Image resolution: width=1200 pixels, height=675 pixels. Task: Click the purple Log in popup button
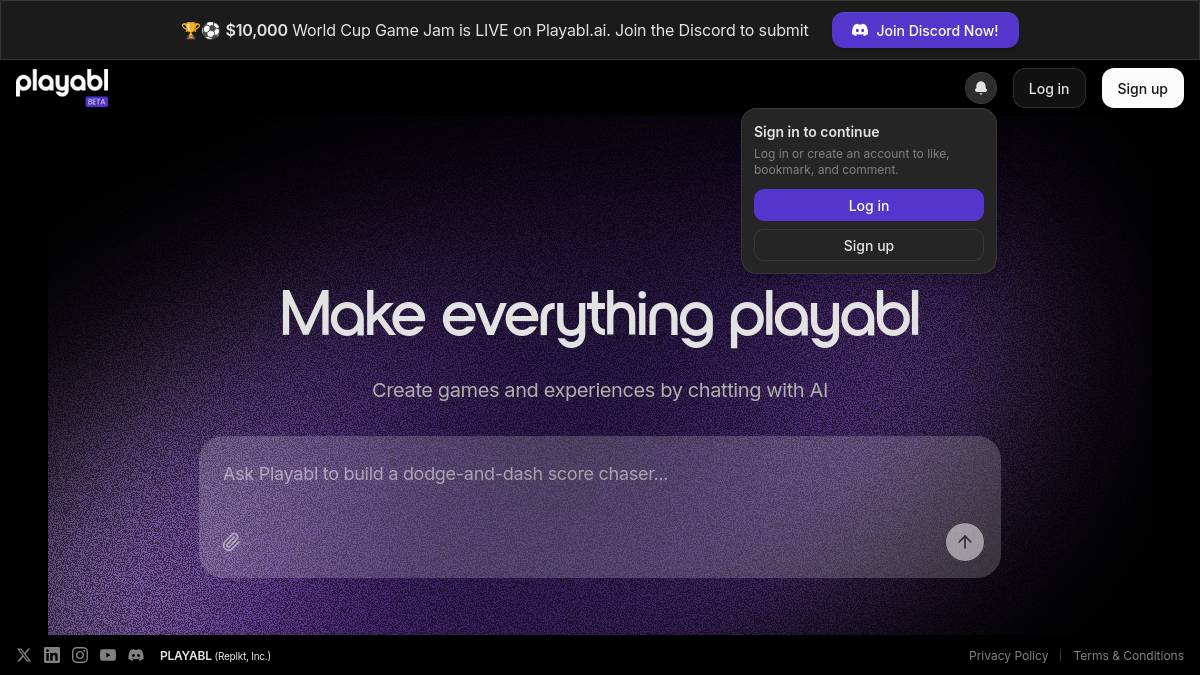coord(869,205)
